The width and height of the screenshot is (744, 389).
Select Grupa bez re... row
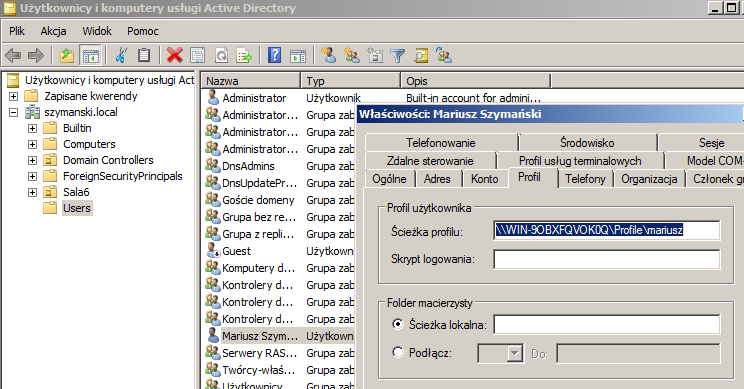point(259,217)
